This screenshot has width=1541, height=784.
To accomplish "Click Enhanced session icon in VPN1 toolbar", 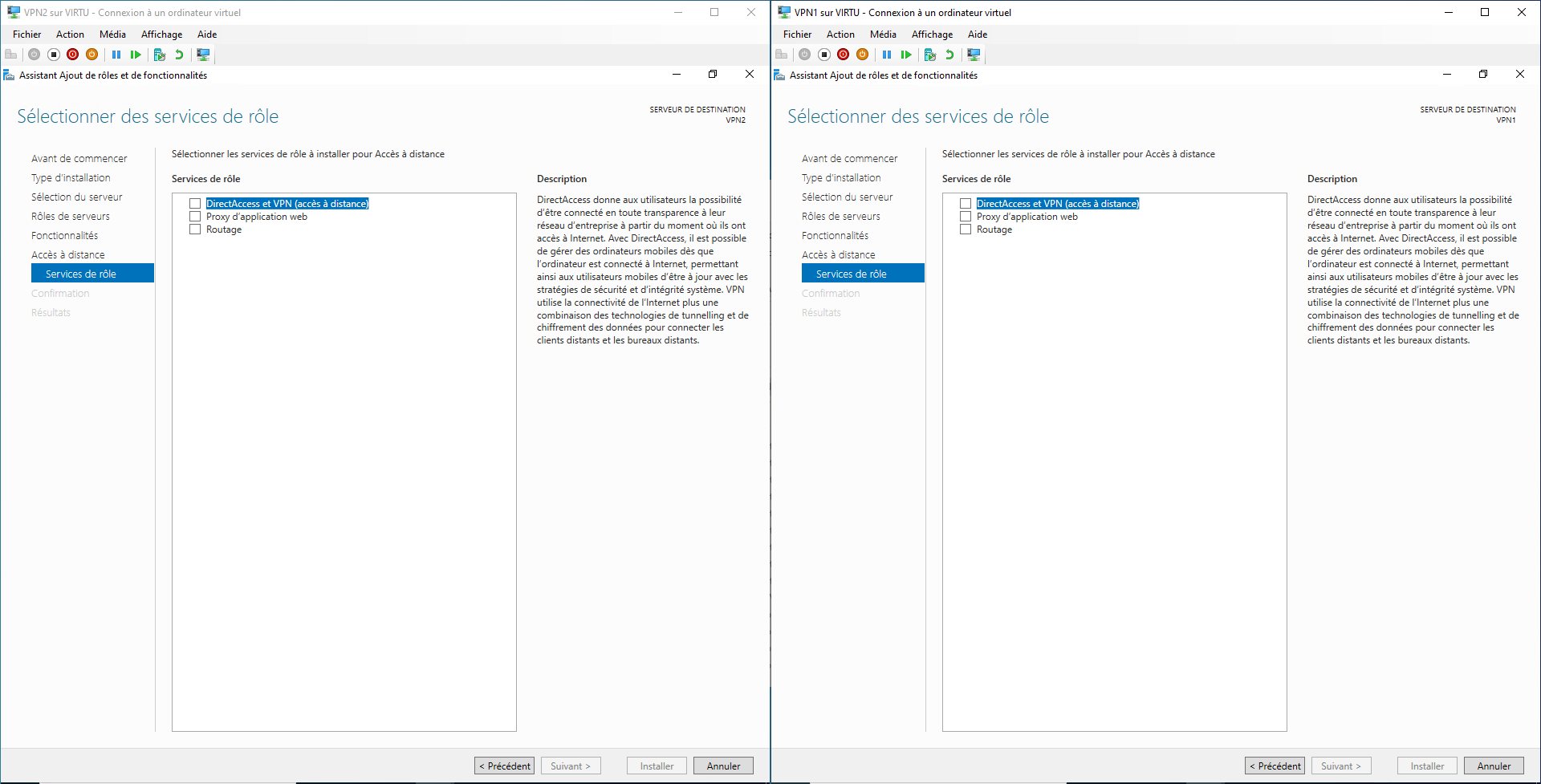I will pyautogui.click(x=974, y=55).
